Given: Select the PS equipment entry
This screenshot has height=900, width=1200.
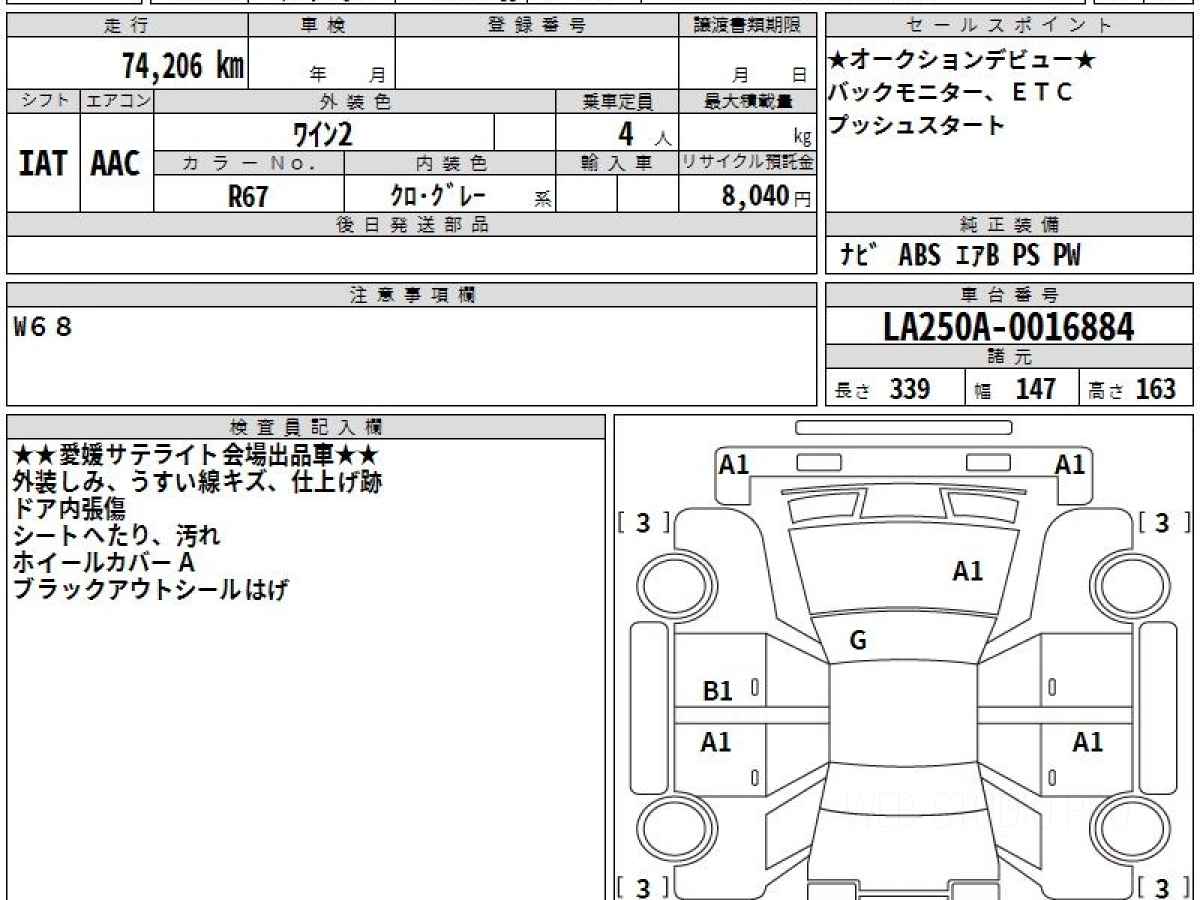Looking at the screenshot, I should click(1026, 256).
